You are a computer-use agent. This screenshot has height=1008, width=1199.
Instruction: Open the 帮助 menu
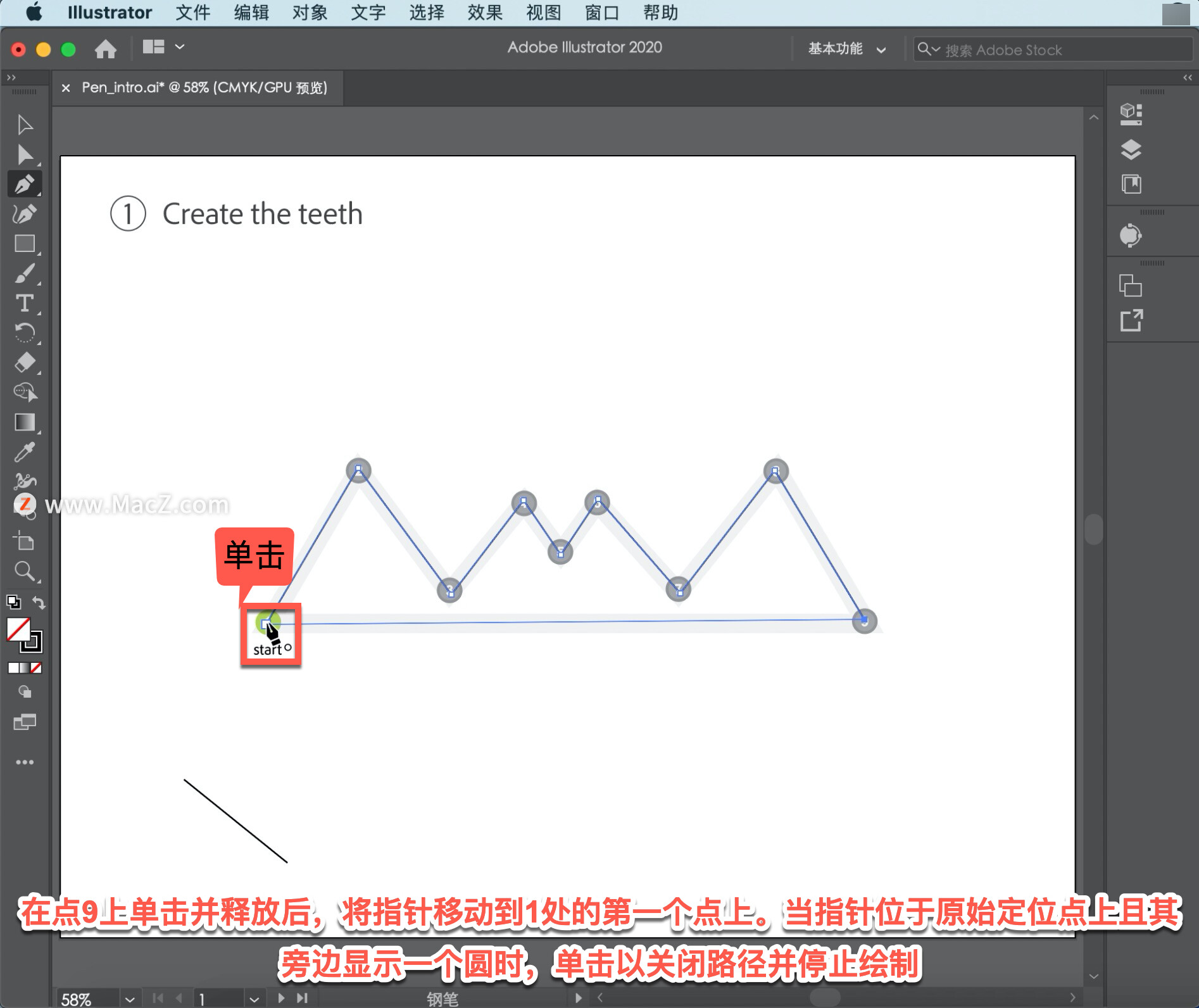coord(660,12)
